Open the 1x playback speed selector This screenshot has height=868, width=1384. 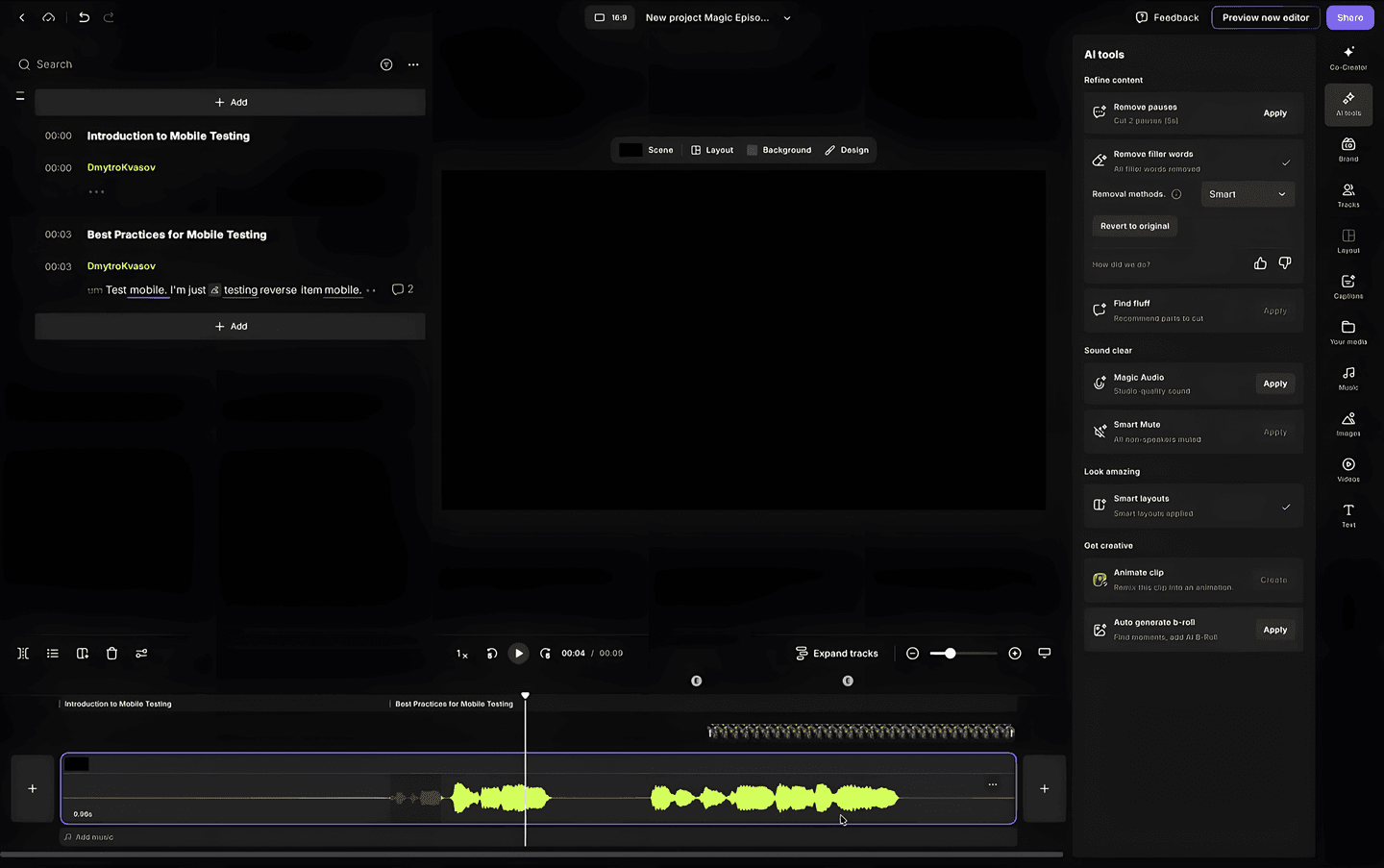pos(461,653)
